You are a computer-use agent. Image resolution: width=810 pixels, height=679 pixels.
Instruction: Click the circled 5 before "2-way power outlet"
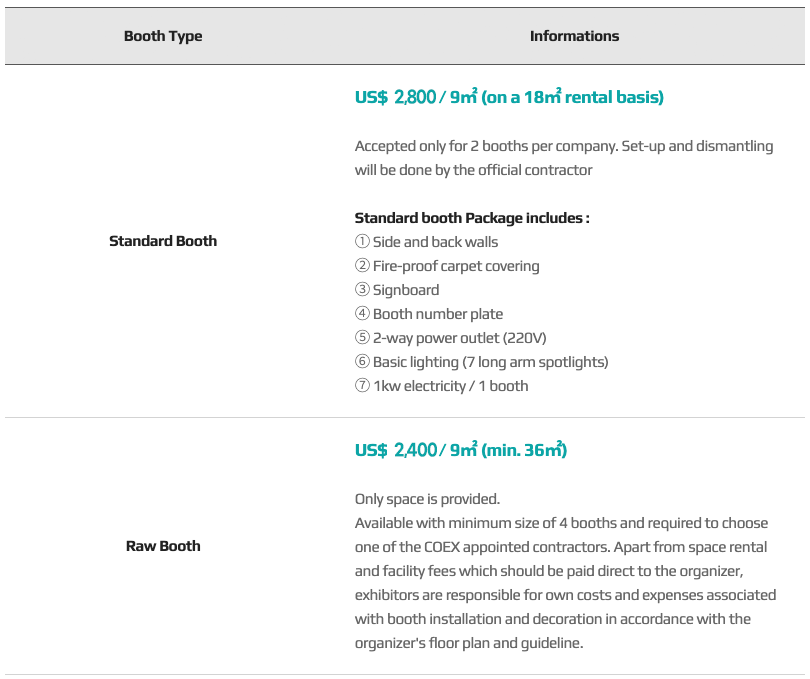tap(362, 338)
